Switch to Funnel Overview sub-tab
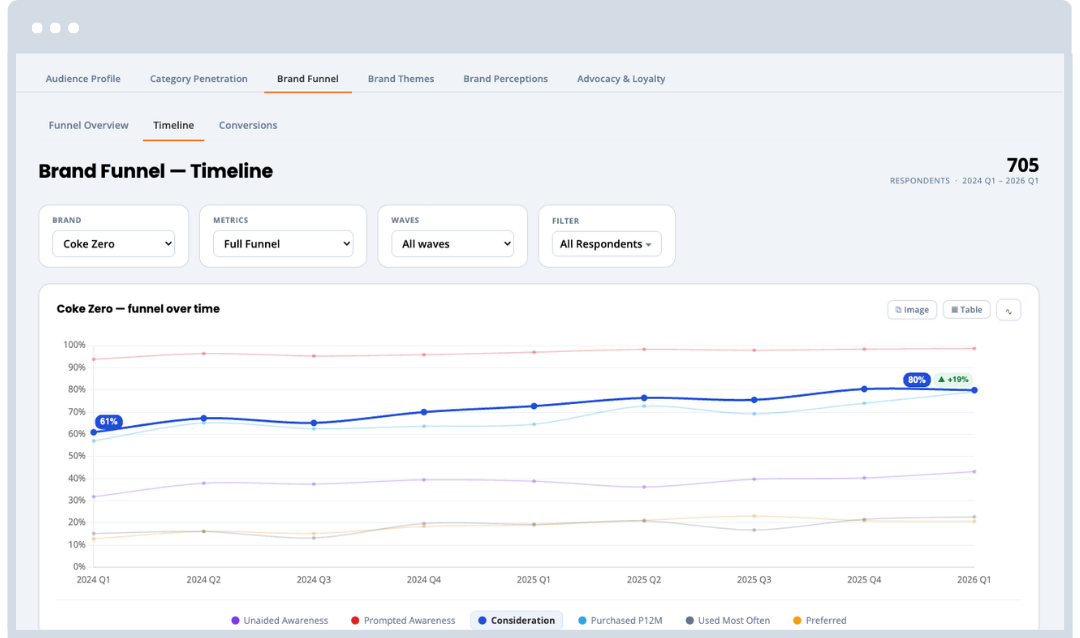This screenshot has height=638, width=1080. (x=88, y=125)
